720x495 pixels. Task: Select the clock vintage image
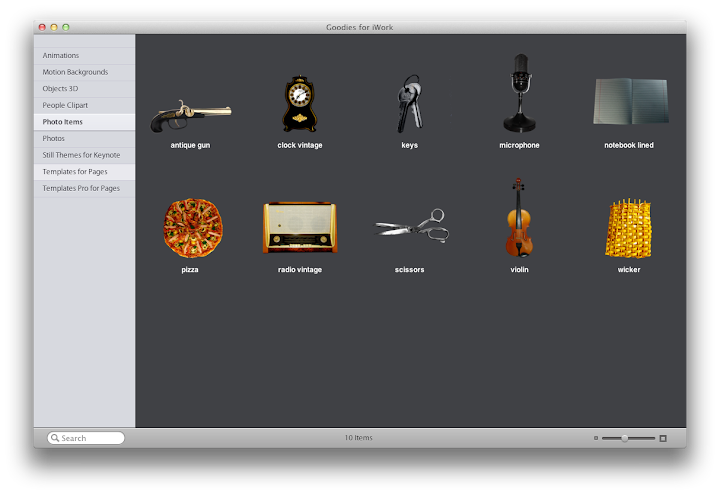(x=299, y=104)
